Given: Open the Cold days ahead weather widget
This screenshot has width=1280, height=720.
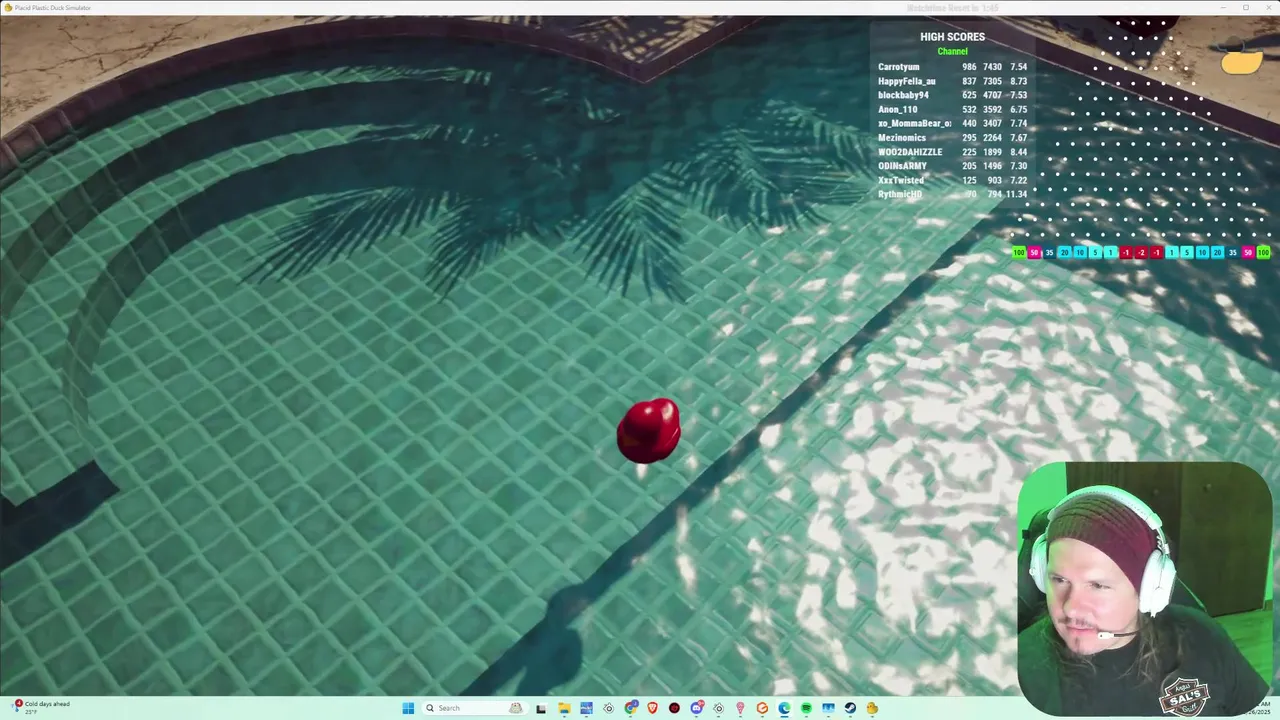Looking at the screenshot, I should click(x=40, y=707).
